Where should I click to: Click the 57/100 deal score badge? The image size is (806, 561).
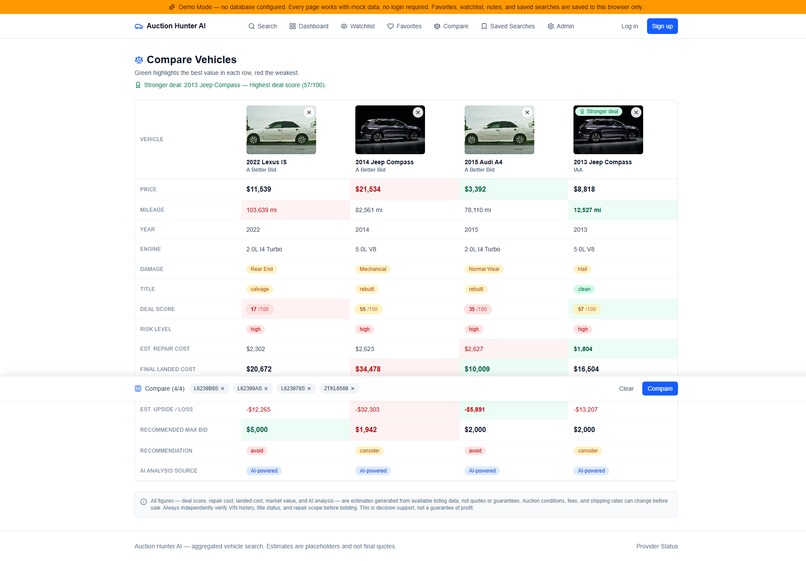(587, 309)
